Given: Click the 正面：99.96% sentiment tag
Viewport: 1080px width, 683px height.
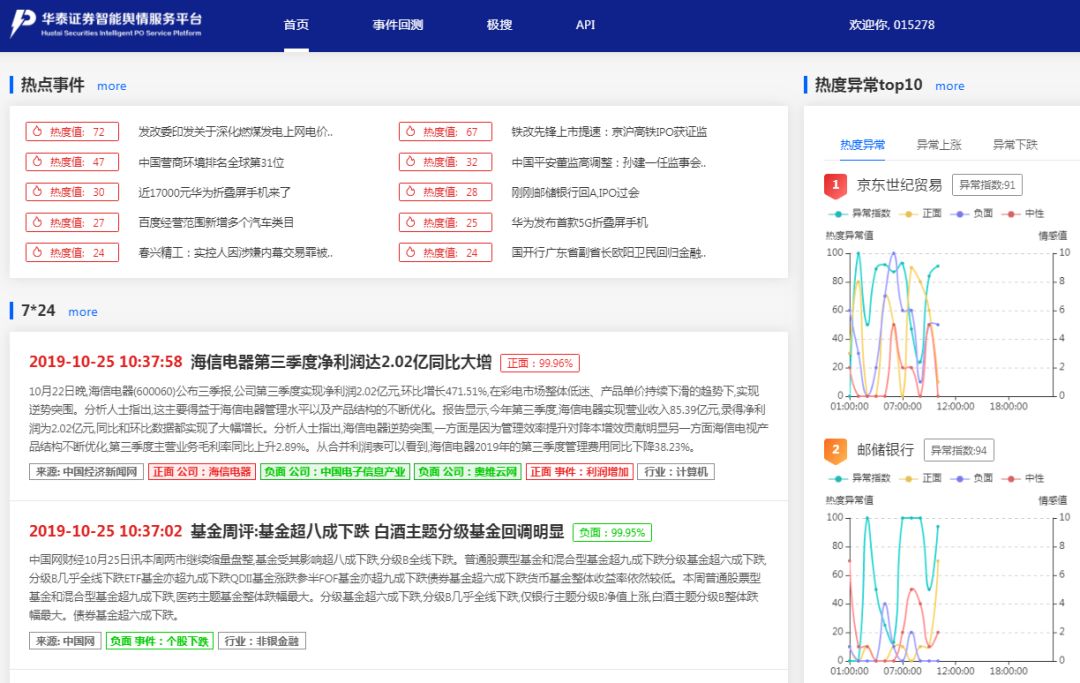Looking at the screenshot, I should [540, 363].
